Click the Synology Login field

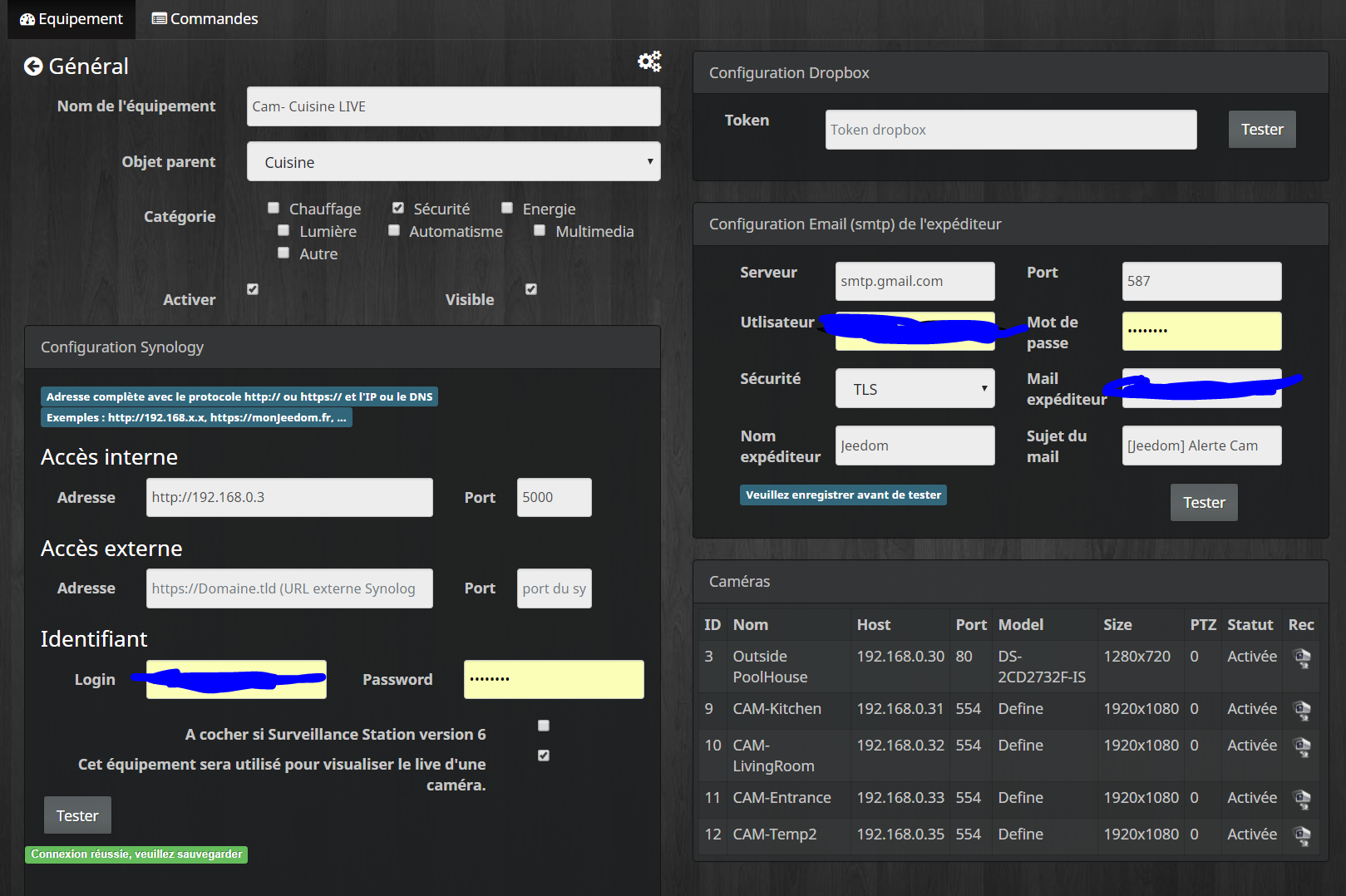pyautogui.click(x=236, y=679)
